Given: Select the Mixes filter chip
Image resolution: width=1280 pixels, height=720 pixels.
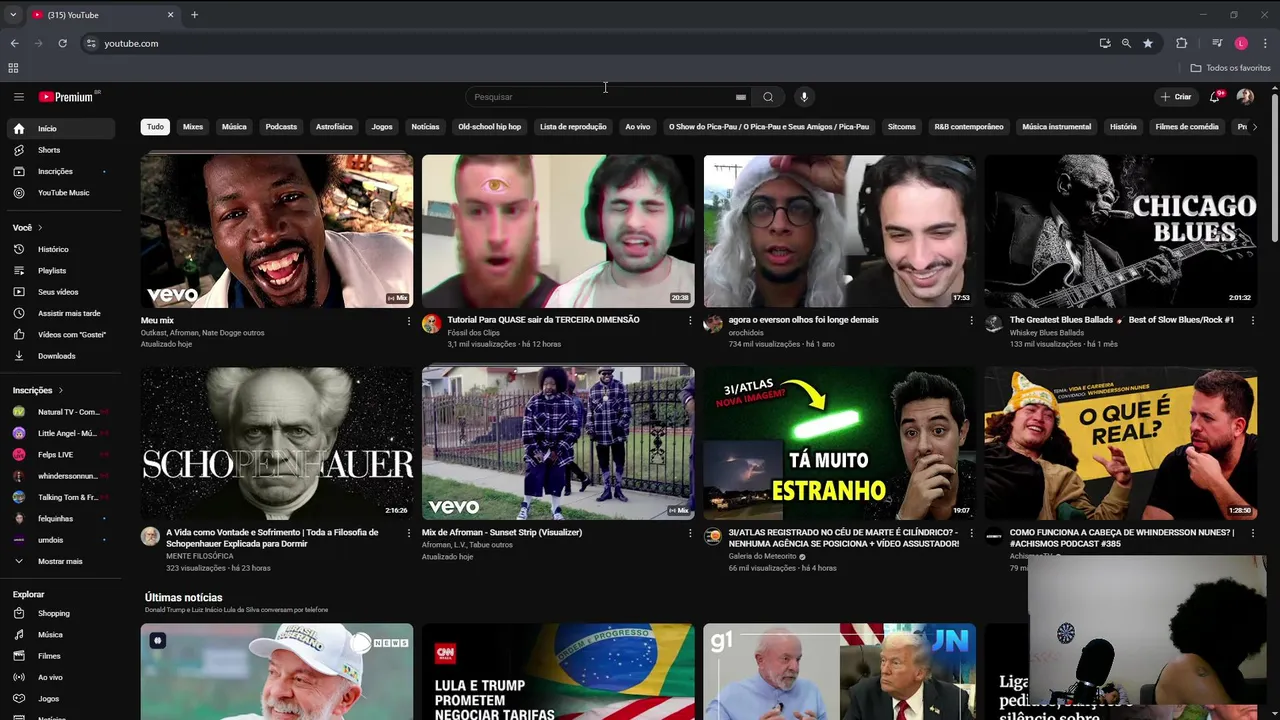Looking at the screenshot, I should [x=193, y=127].
